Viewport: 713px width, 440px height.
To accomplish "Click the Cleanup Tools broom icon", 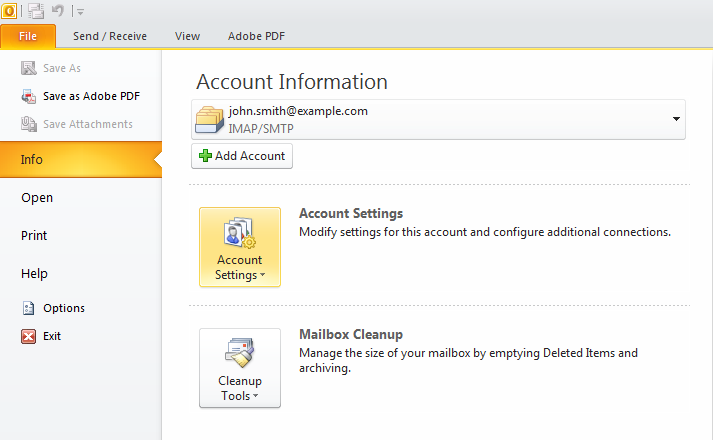I will pyautogui.click(x=240, y=353).
